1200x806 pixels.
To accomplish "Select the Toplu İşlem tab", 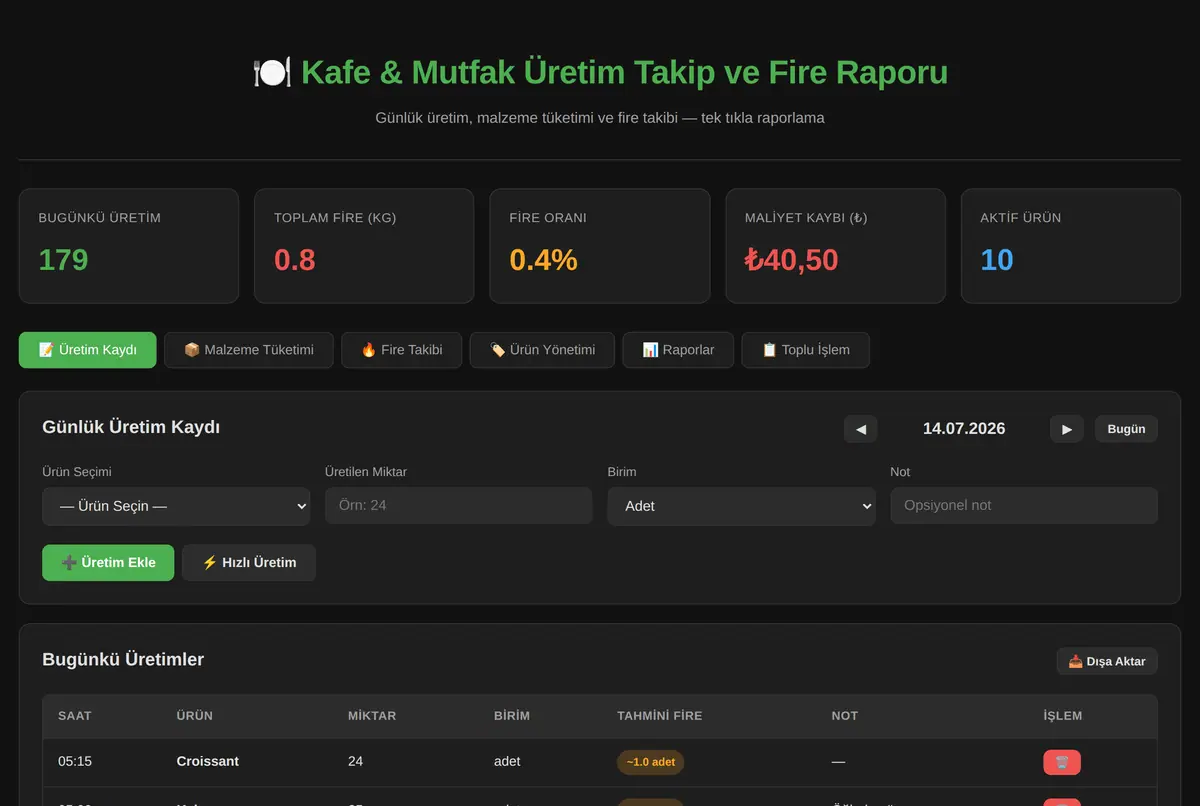I will [x=806, y=350].
